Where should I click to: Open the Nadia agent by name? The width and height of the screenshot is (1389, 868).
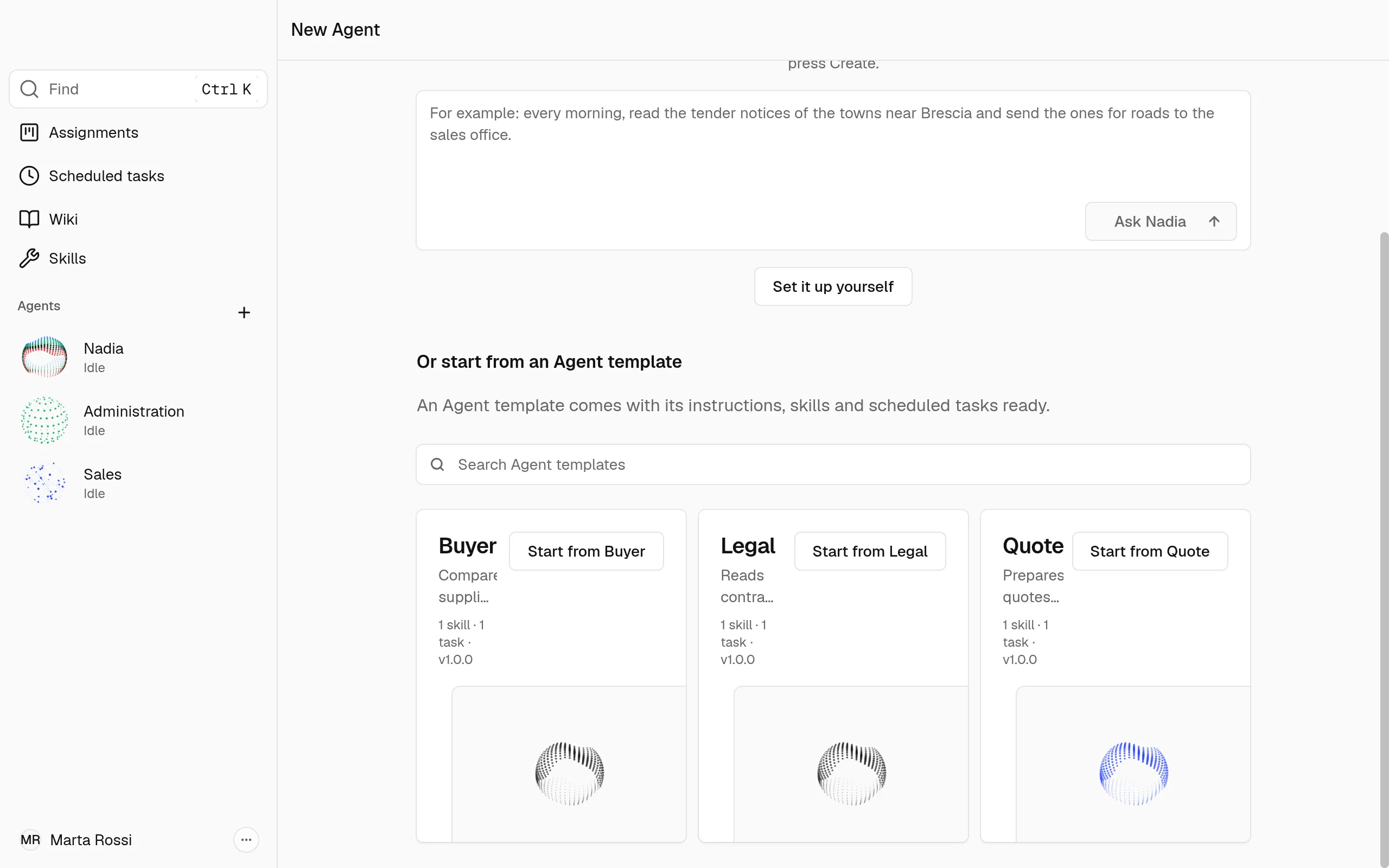point(103,348)
